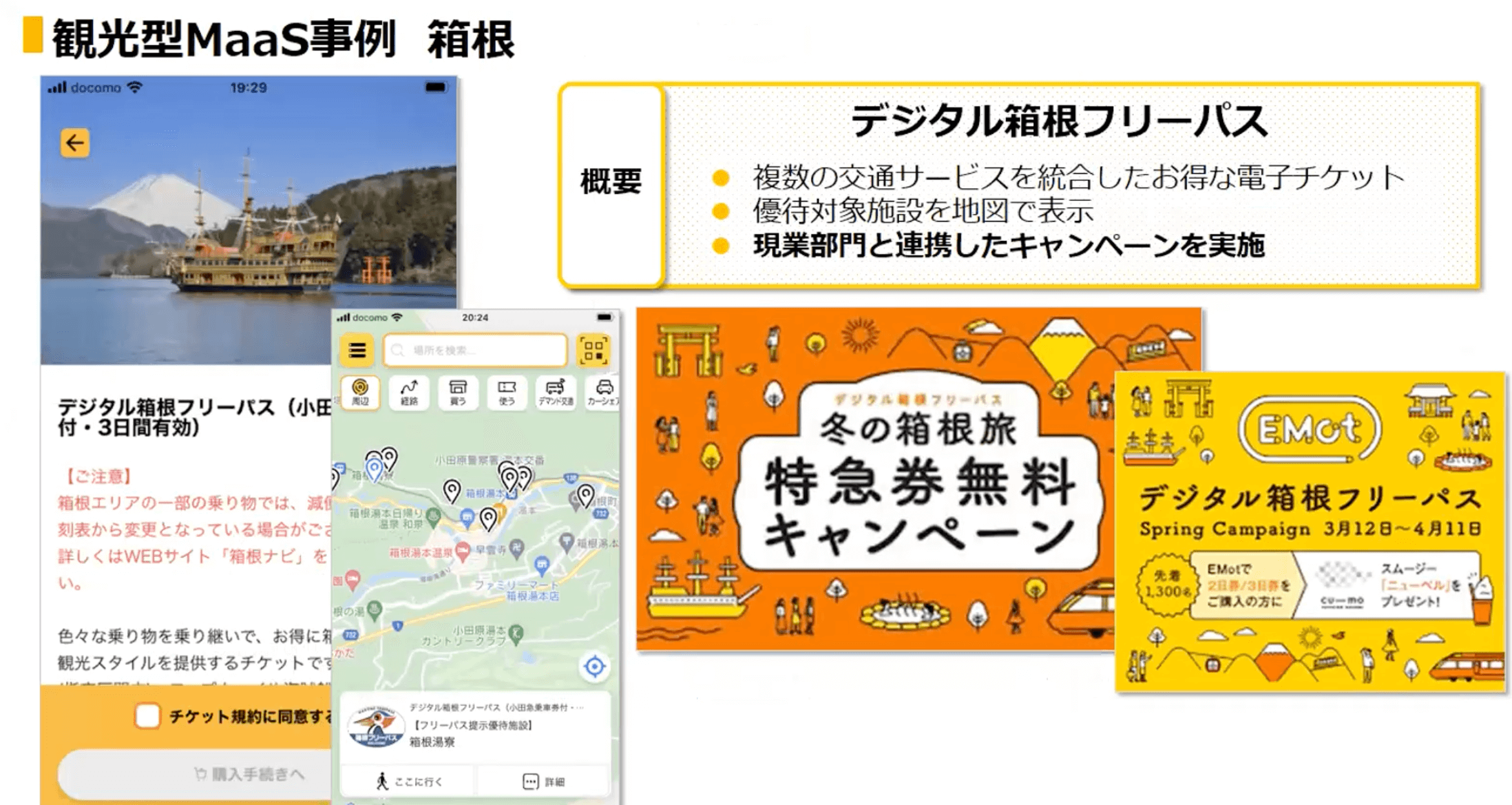Tap the 箱根フリーパス logo in the info card

pyautogui.click(x=376, y=727)
